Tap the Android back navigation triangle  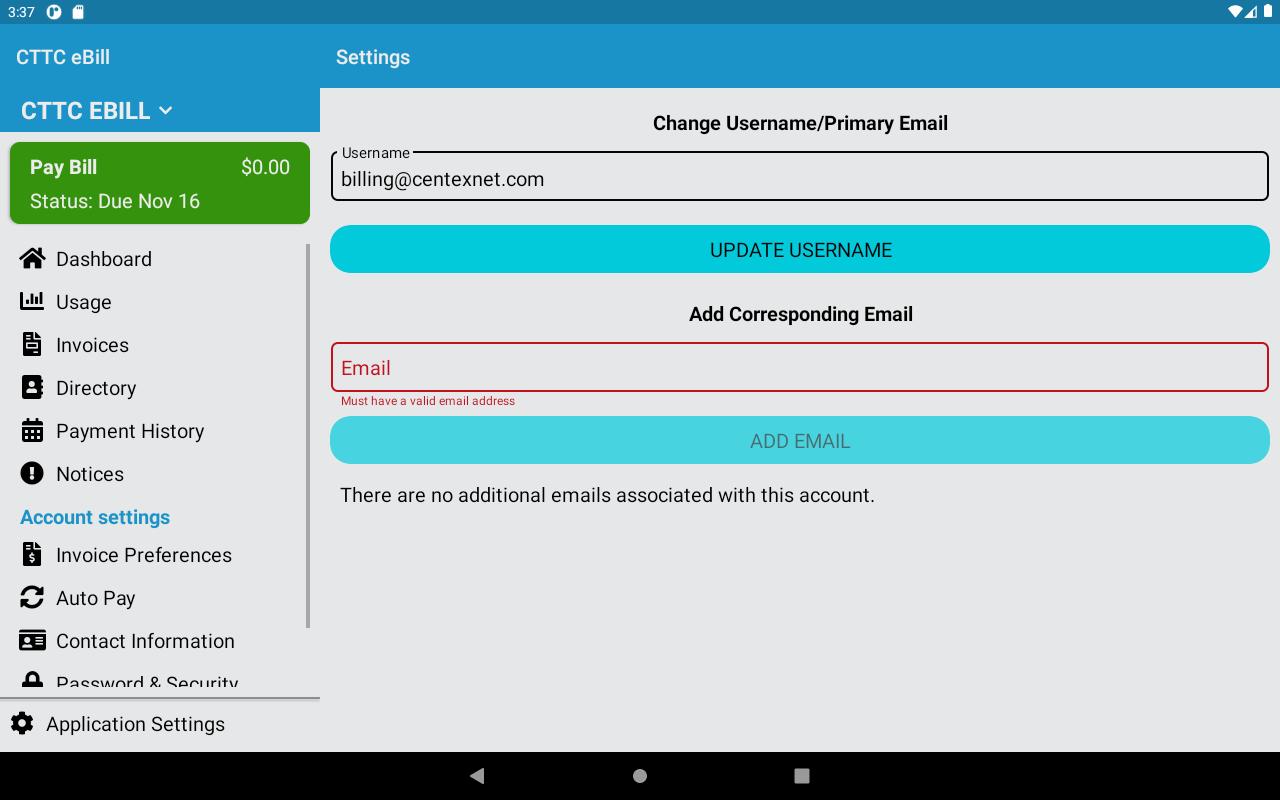click(477, 775)
